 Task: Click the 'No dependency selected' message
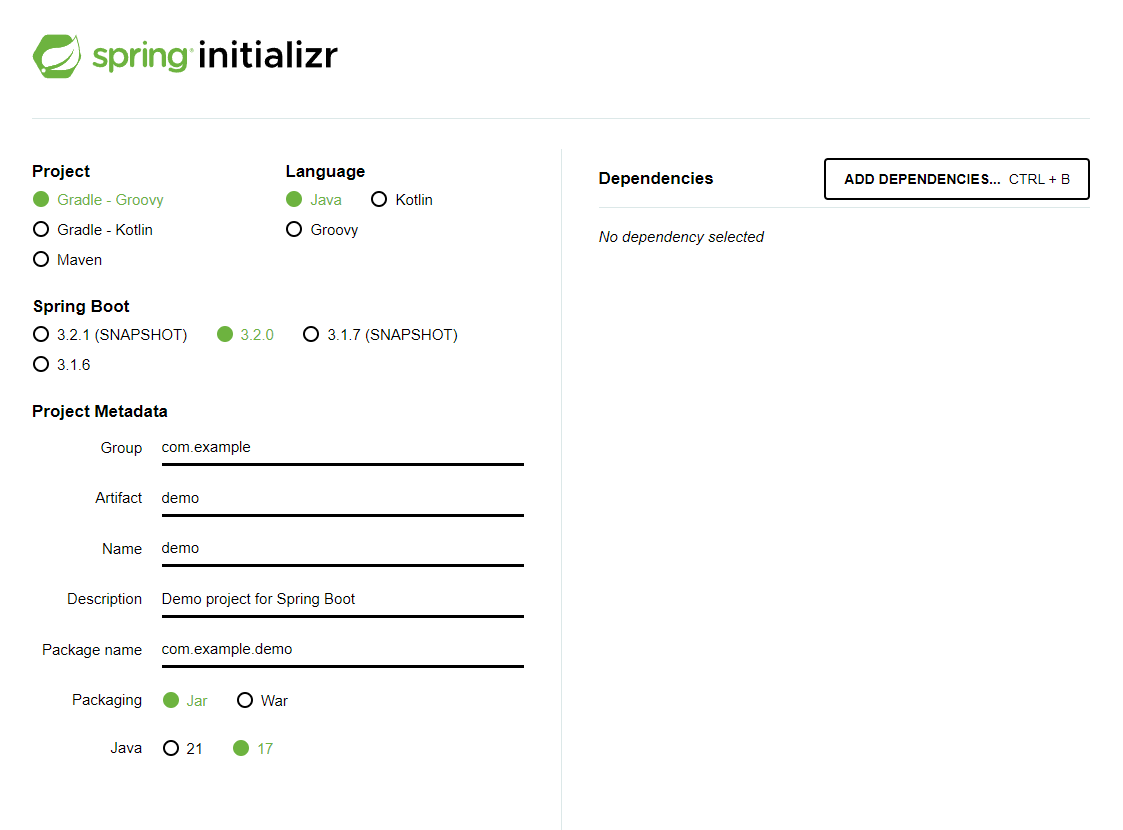[x=681, y=237]
